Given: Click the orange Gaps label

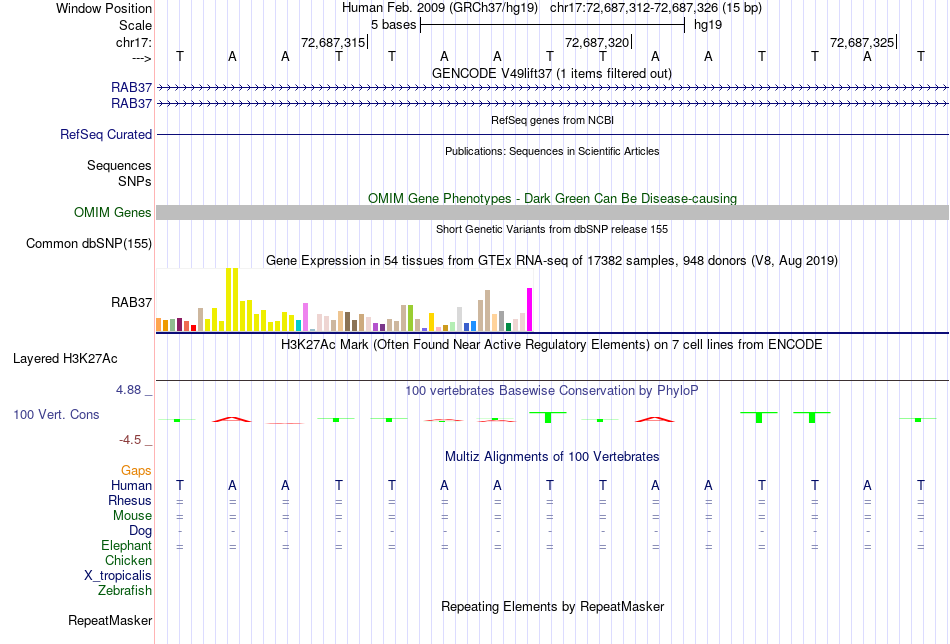Looking at the screenshot, I should pos(136,471).
